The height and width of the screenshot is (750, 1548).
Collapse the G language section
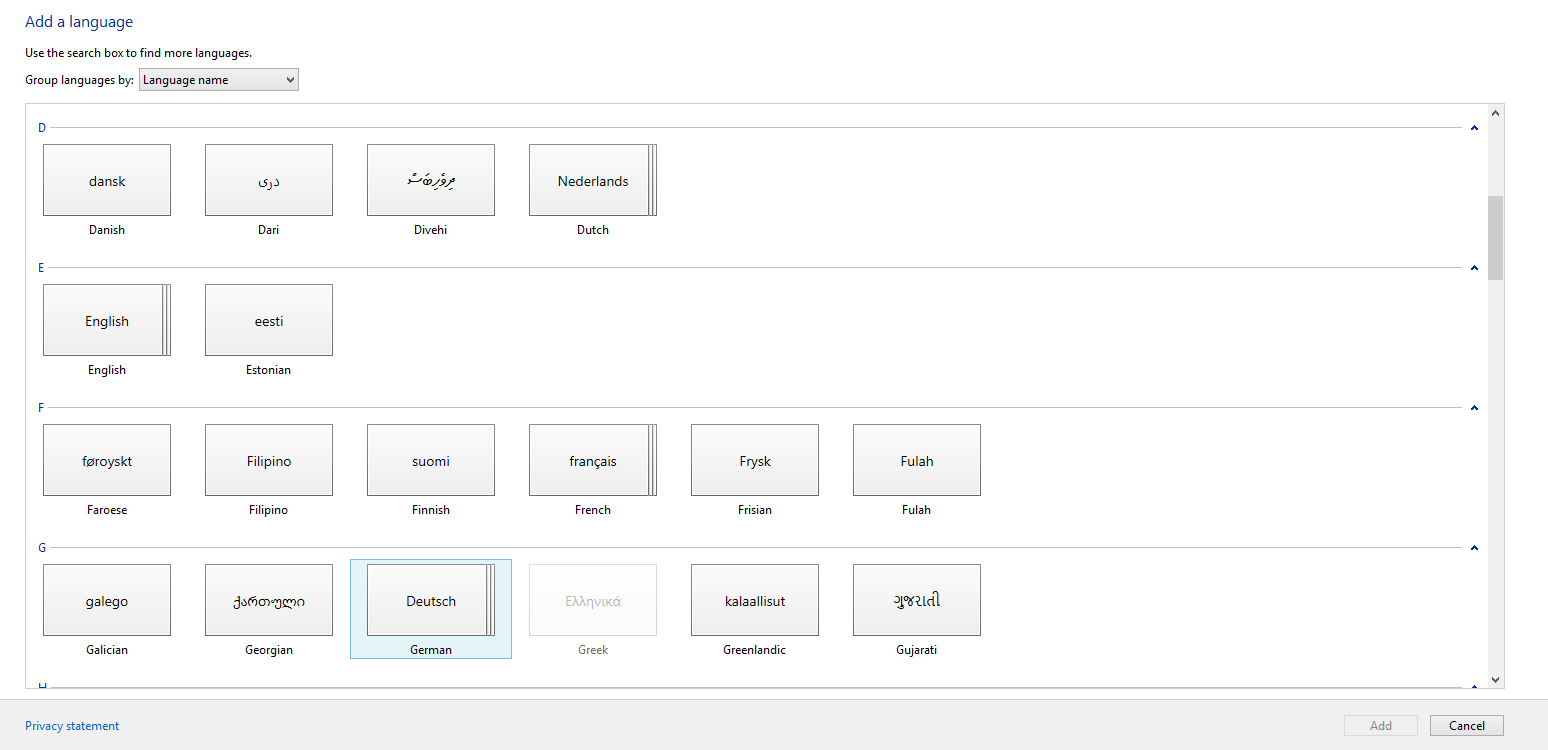(1474, 547)
